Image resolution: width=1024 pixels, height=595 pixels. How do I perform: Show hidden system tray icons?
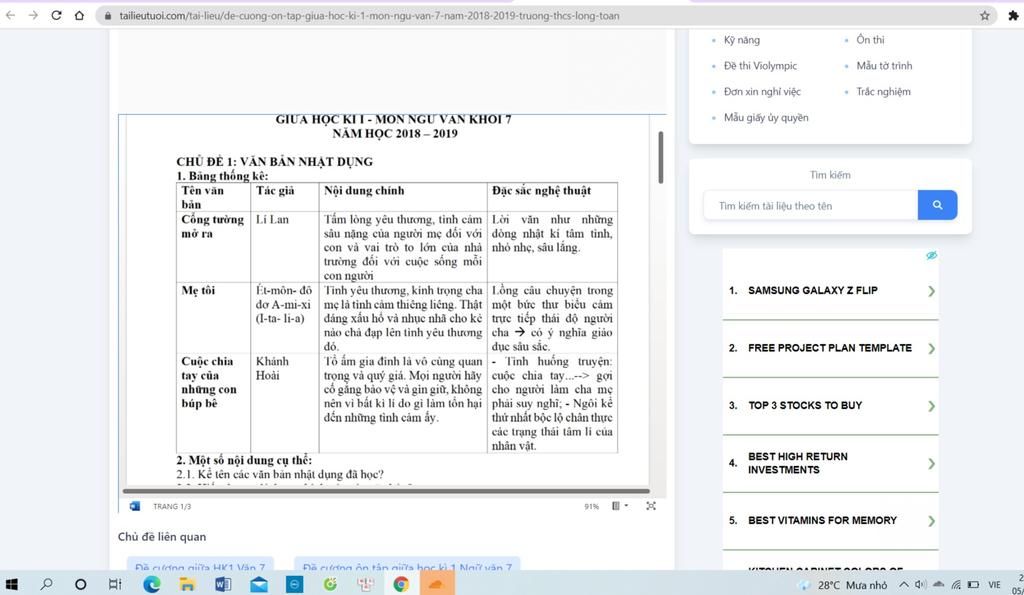904,585
